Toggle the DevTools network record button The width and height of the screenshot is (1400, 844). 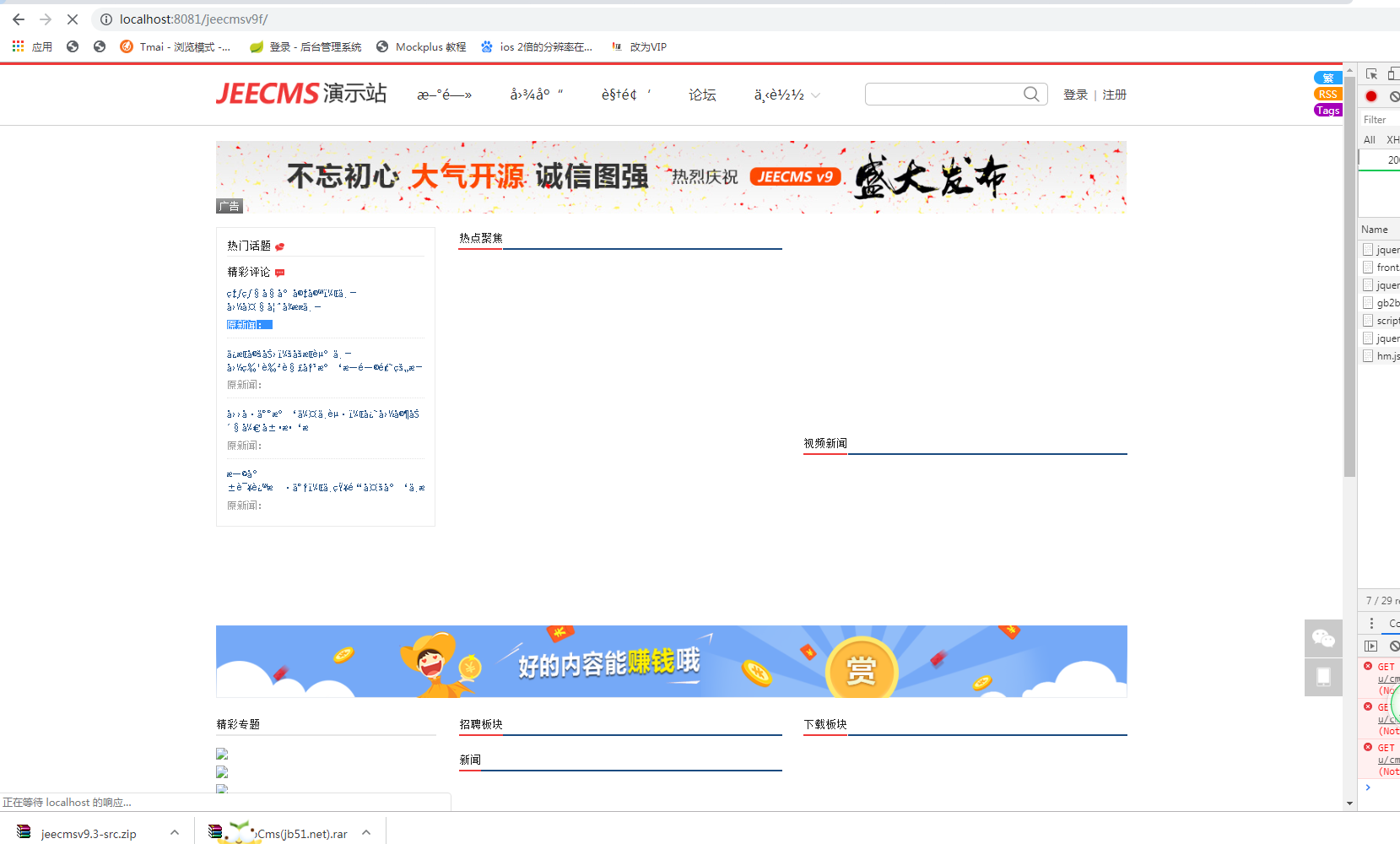[x=1371, y=96]
